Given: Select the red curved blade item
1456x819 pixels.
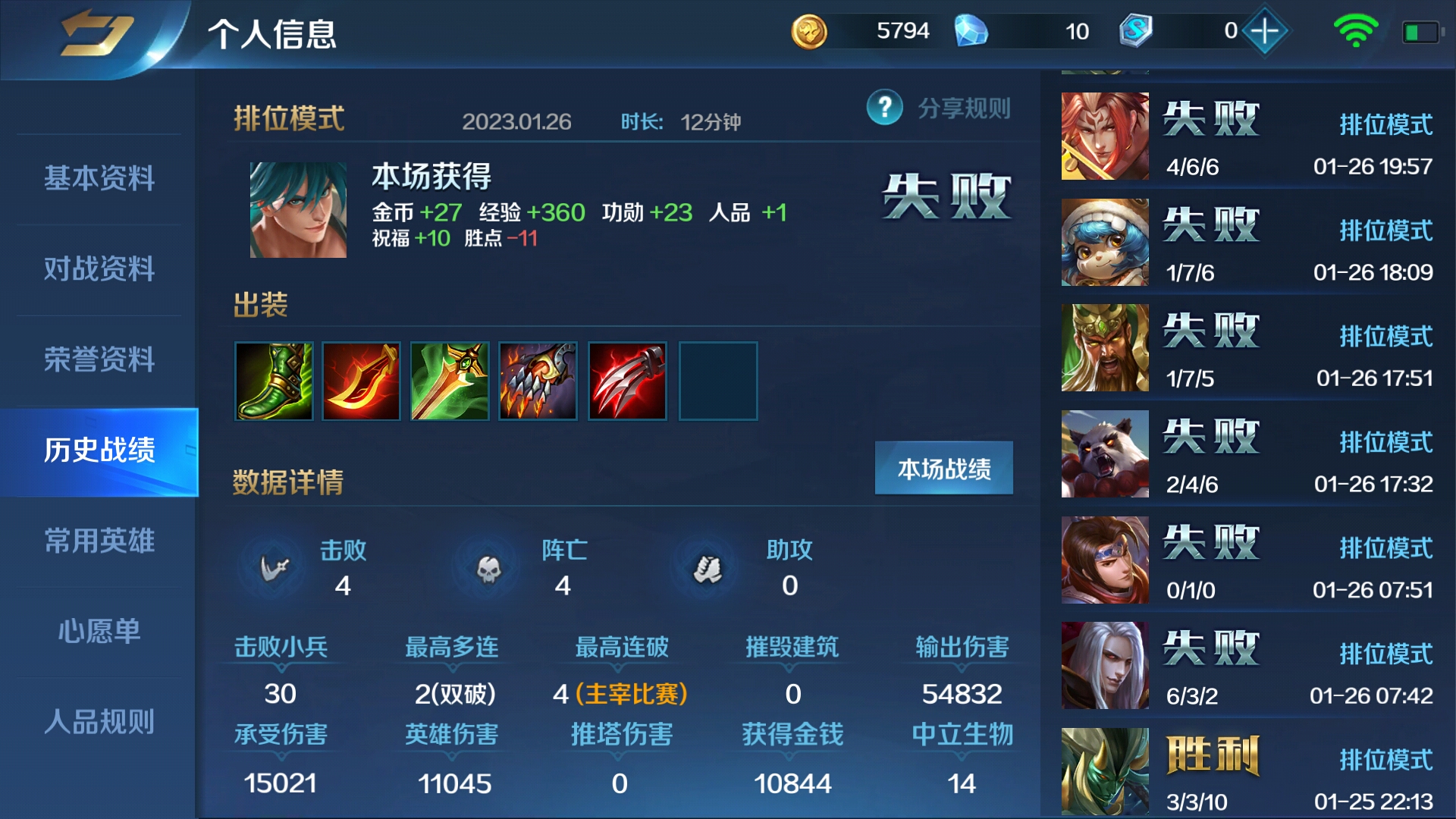Looking at the screenshot, I should 361,381.
